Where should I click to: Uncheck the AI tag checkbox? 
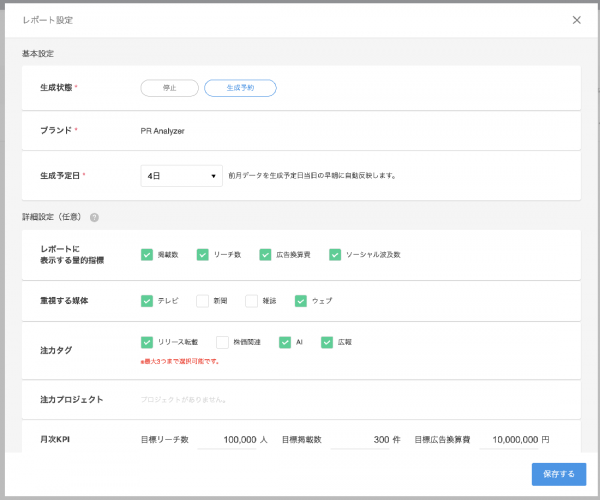(x=285, y=342)
